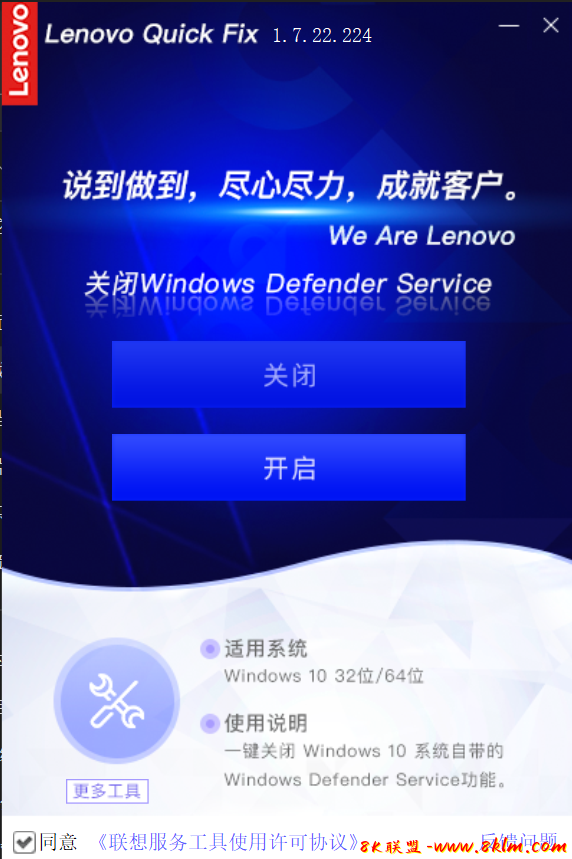Viewport: 572px width, 859px height.
Task: Click the 同意 label text
Action: (58, 841)
